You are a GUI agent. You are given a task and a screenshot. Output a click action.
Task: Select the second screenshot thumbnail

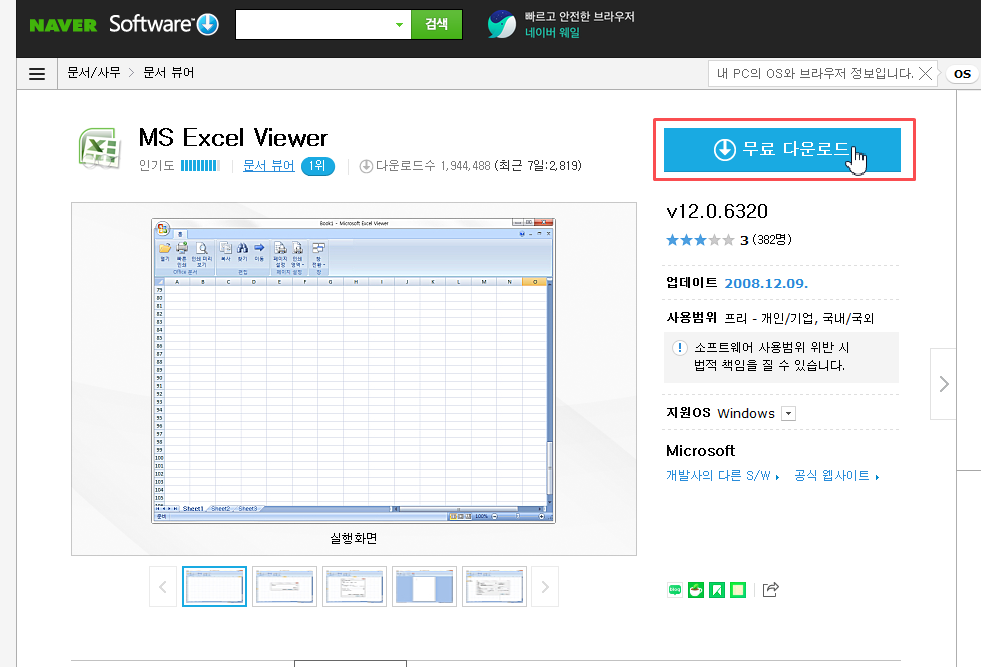pos(284,587)
